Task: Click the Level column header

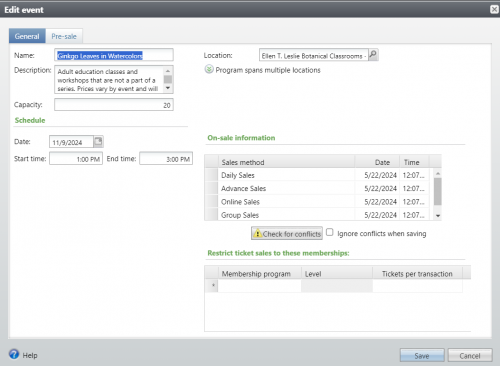Action: 337,273
